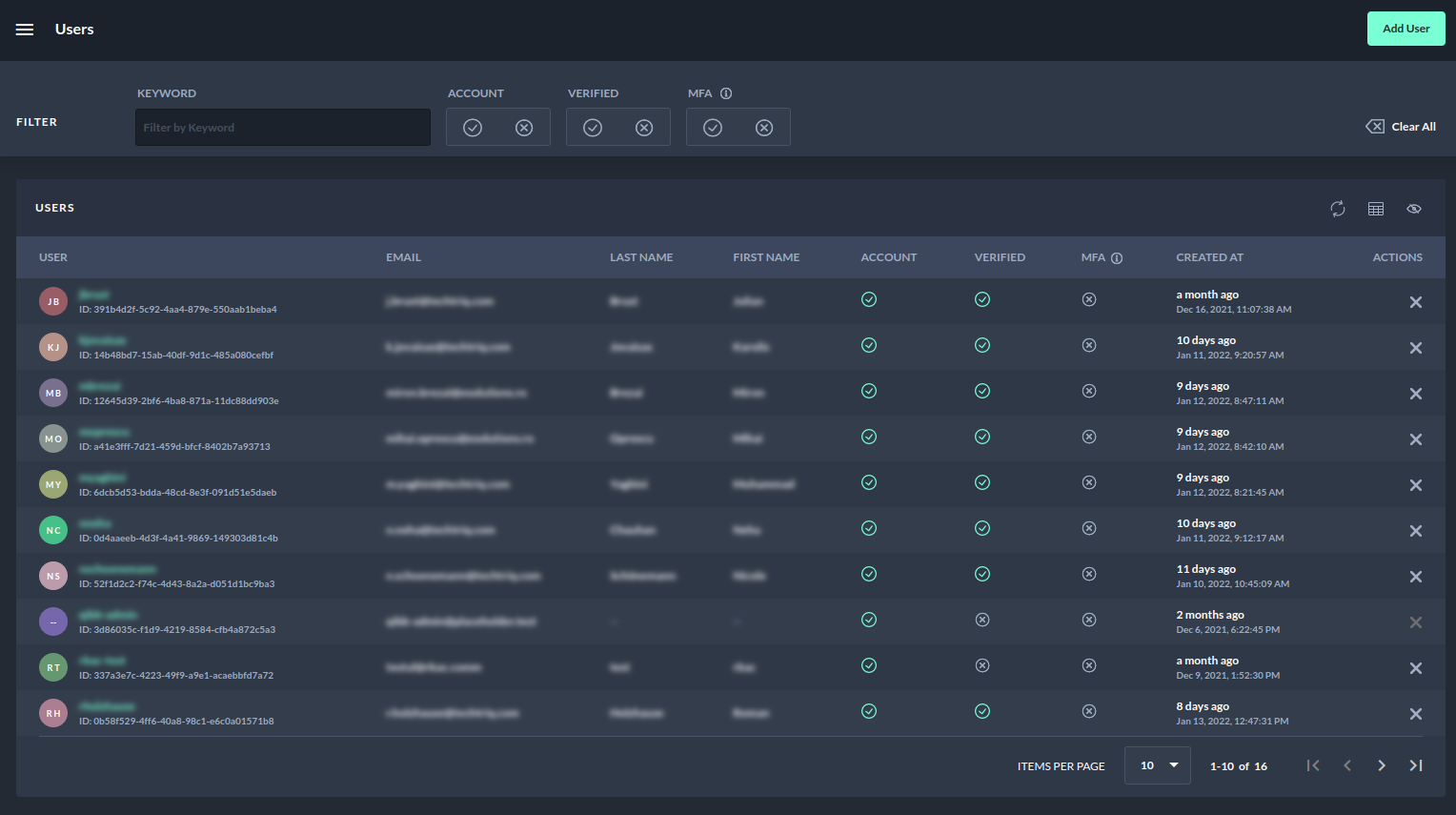Click the MFA column header info icon
Screen dimensions: 1456x815
tap(1117, 258)
